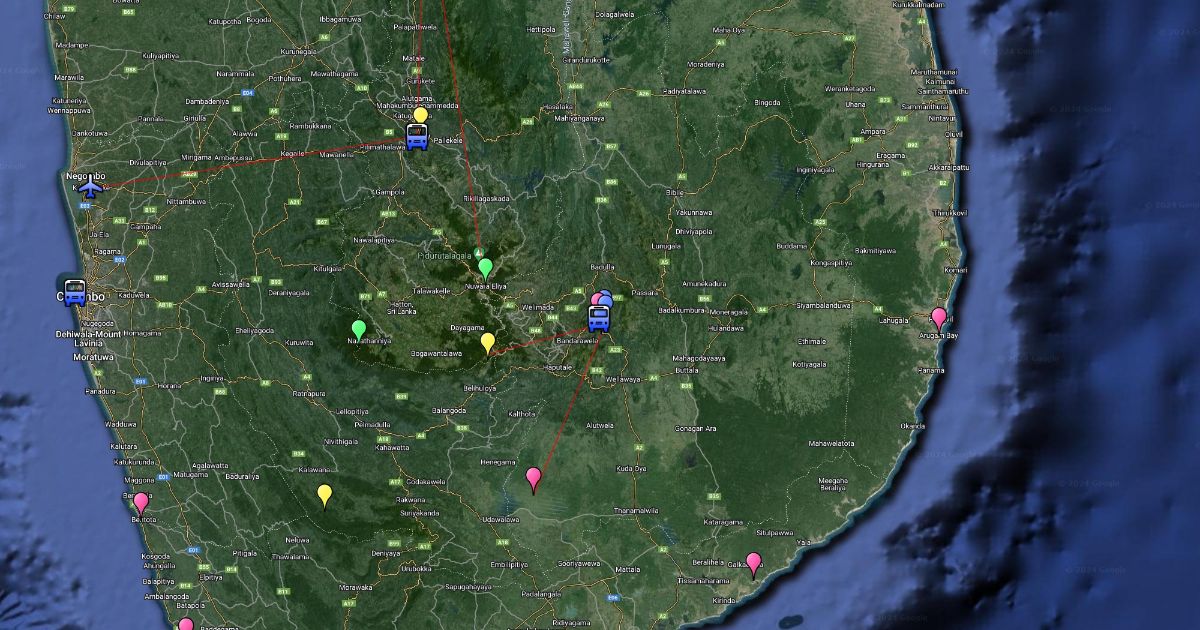This screenshot has width=1200, height=630.
Task: Click the pink and blue pins above Bandarawela bus
Action: click(x=602, y=297)
